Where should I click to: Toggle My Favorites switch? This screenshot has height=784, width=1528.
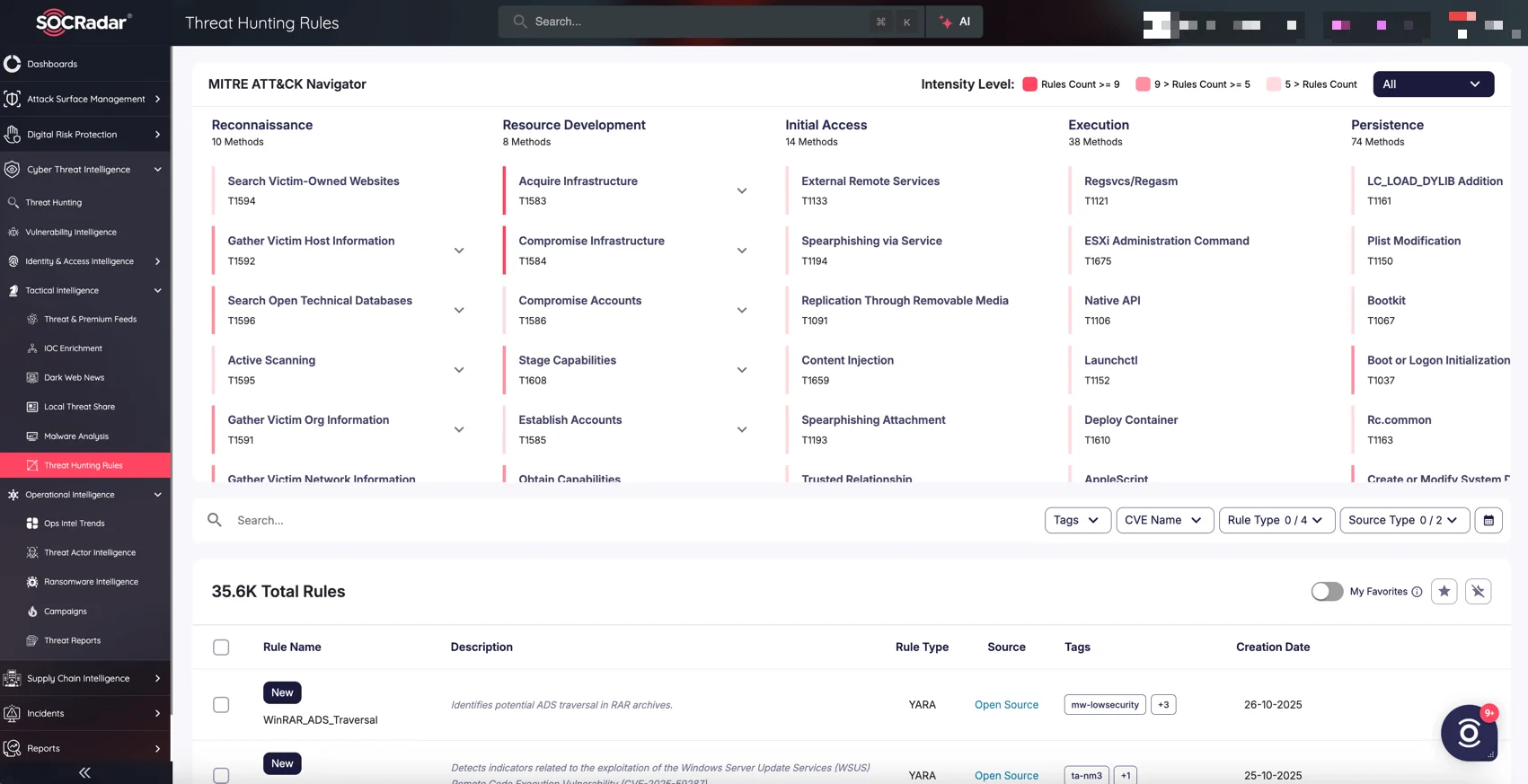tap(1327, 592)
